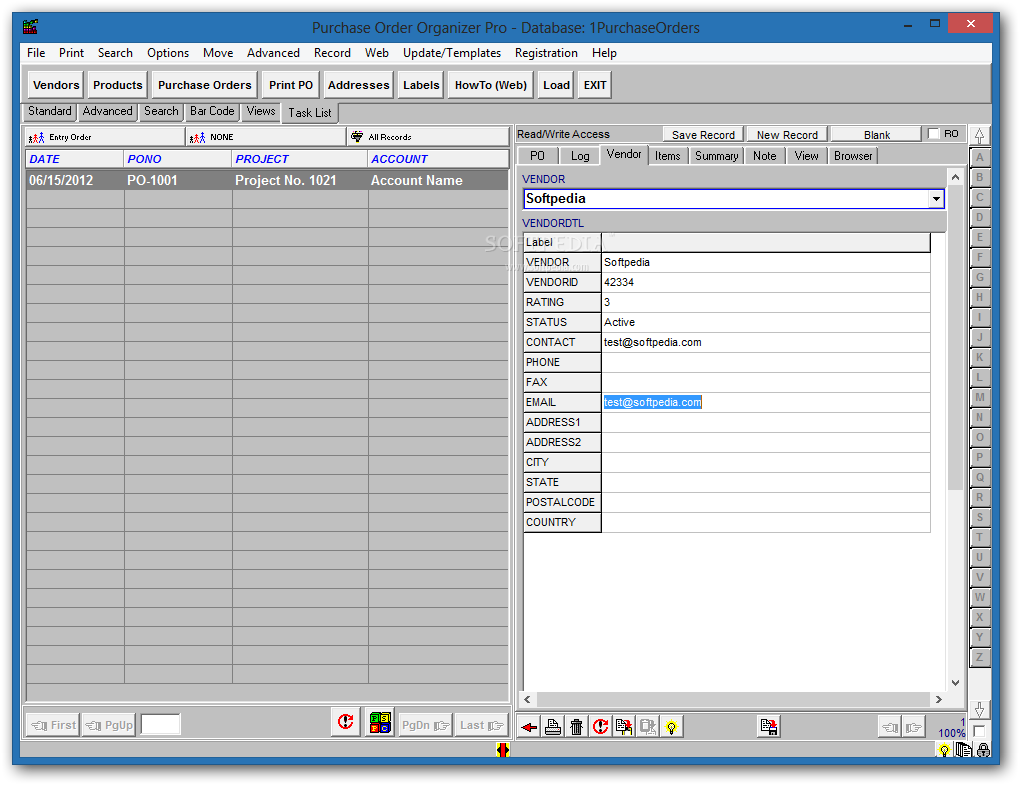Click the printer icon in record toolbar
1020x785 pixels.
[553, 726]
